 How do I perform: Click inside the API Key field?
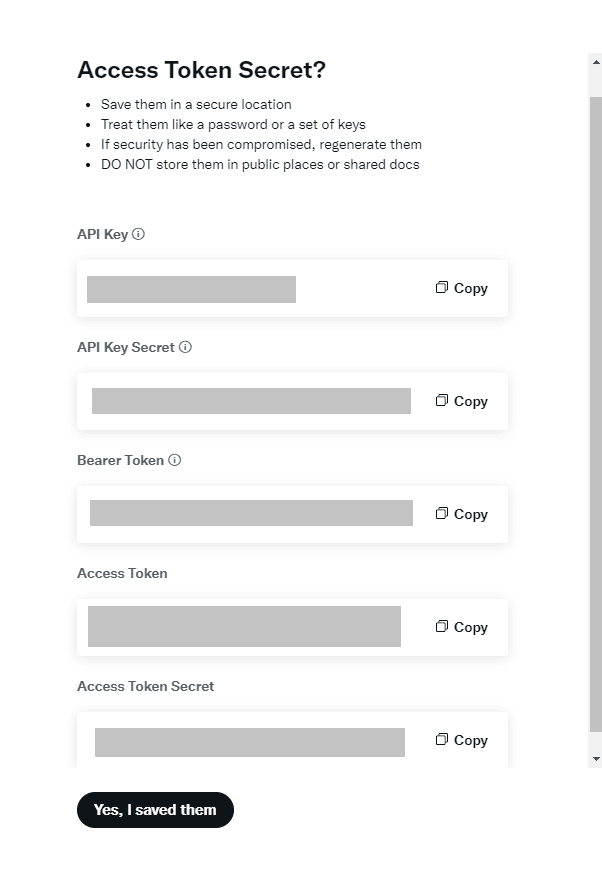tap(292, 288)
